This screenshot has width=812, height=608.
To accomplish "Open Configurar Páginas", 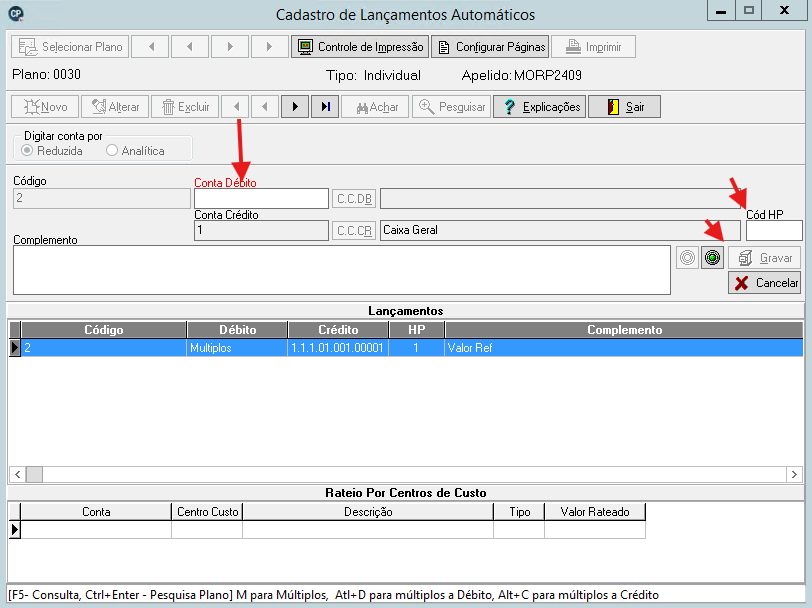I will [490, 47].
